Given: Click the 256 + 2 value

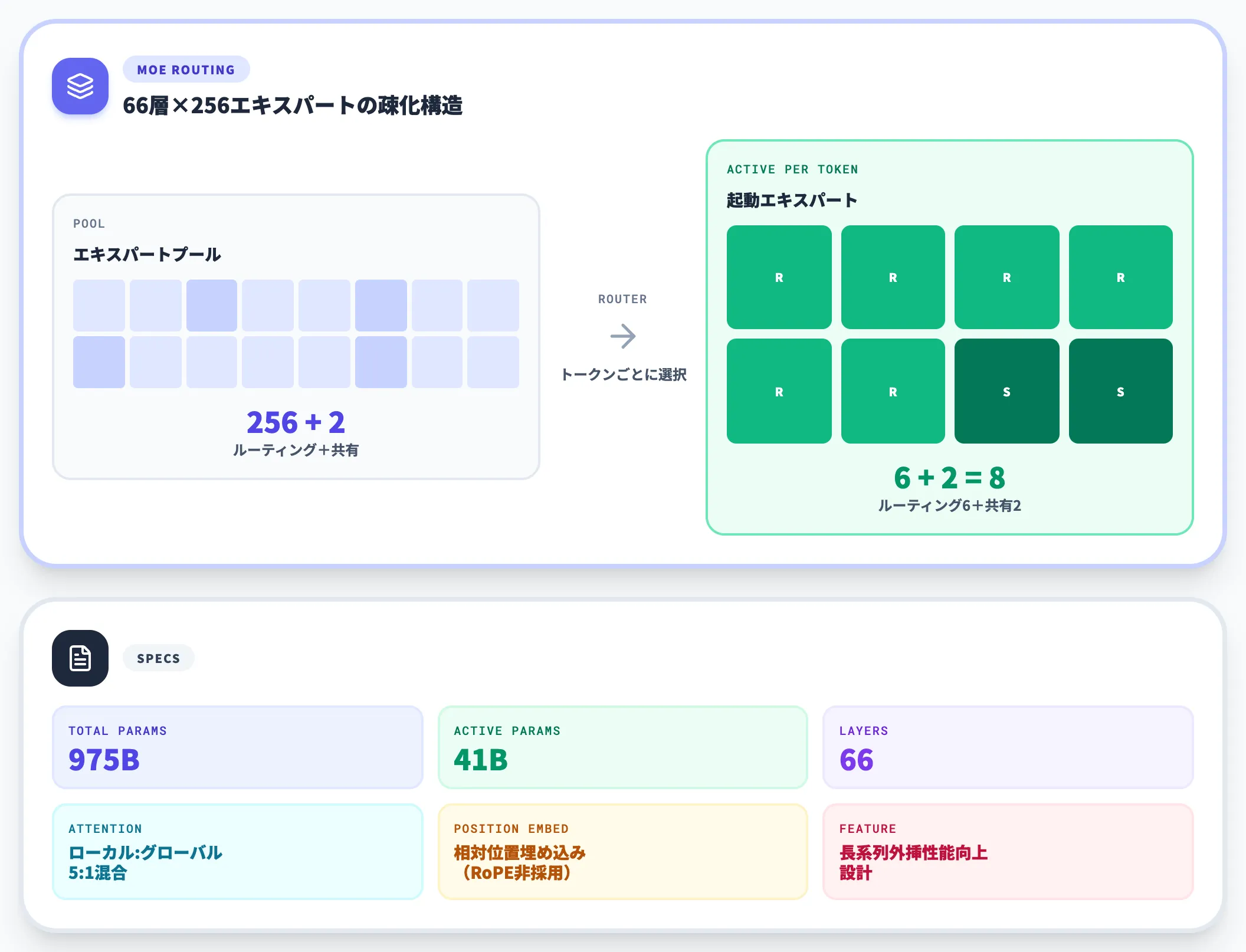Looking at the screenshot, I should [296, 422].
